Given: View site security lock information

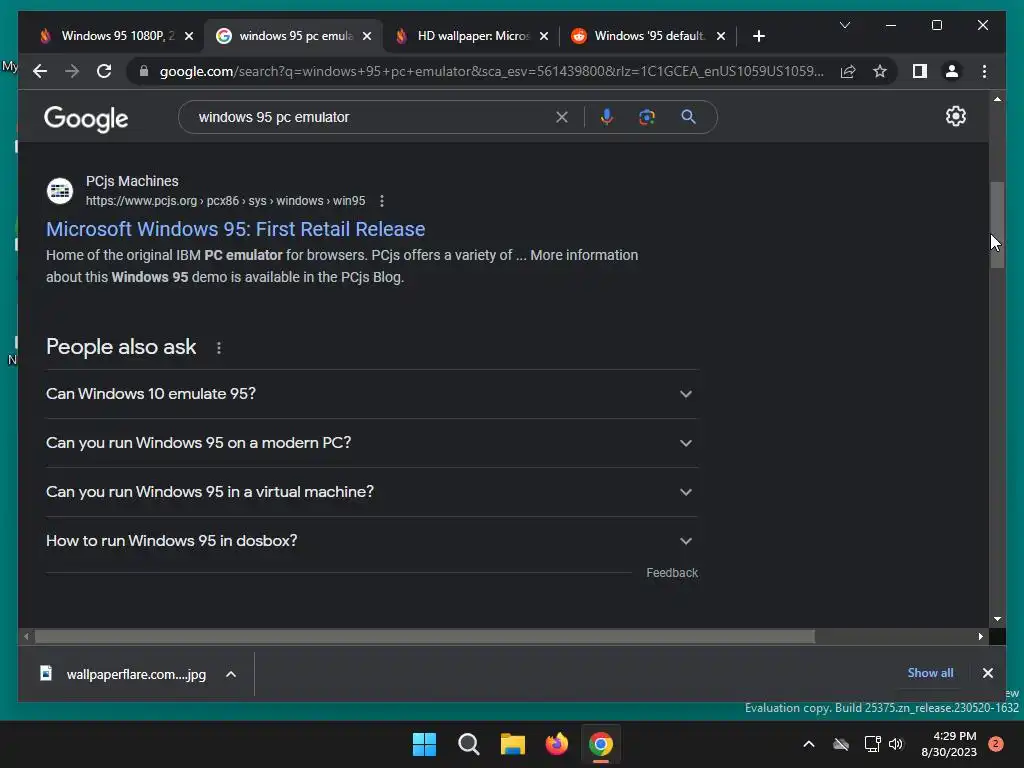Looking at the screenshot, I should 144,71.
